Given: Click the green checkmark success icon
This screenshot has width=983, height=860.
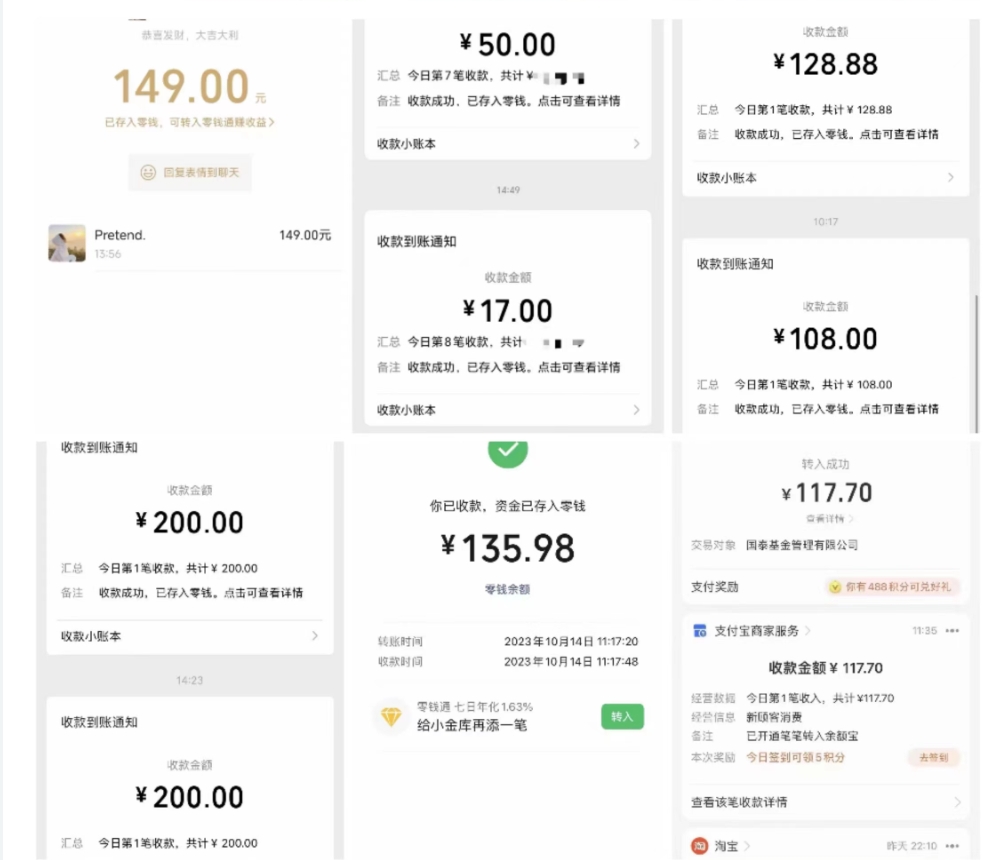Looking at the screenshot, I should pyautogui.click(x=507, y=451).
